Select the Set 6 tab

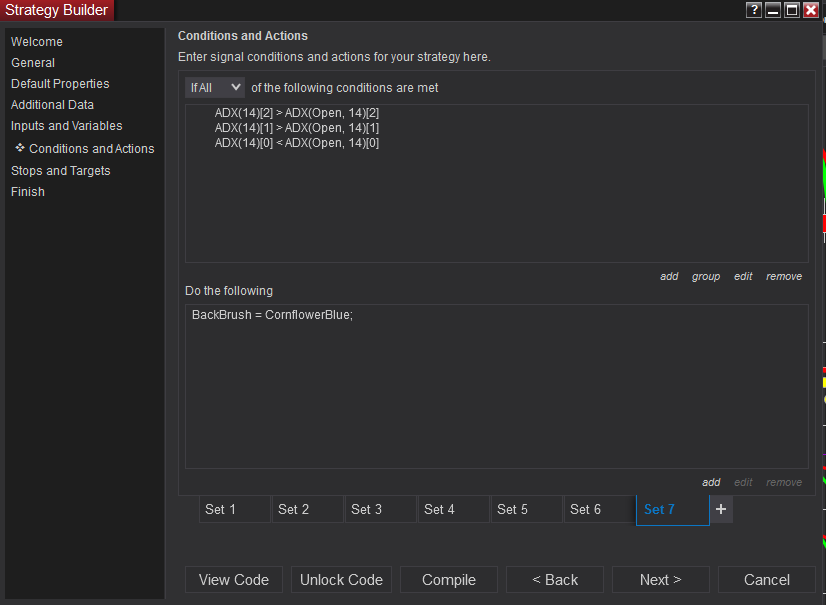pos(599,509)
